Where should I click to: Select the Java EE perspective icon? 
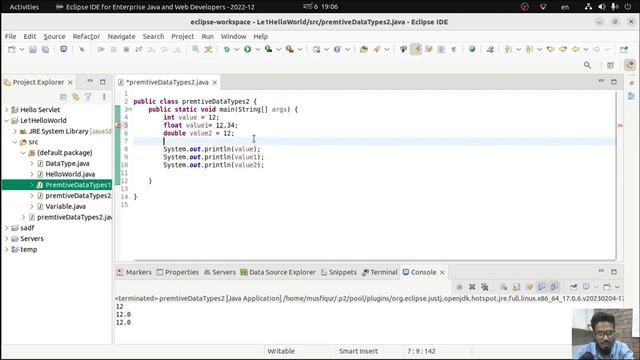630,65
